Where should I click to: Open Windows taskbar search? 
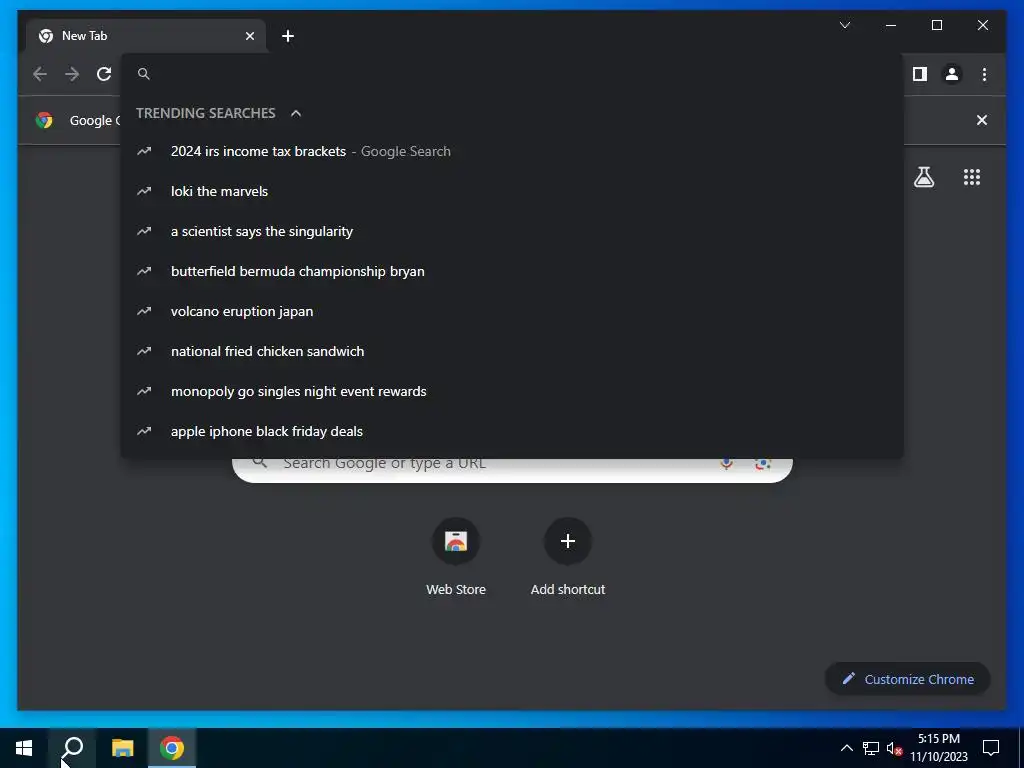[72, 748]
